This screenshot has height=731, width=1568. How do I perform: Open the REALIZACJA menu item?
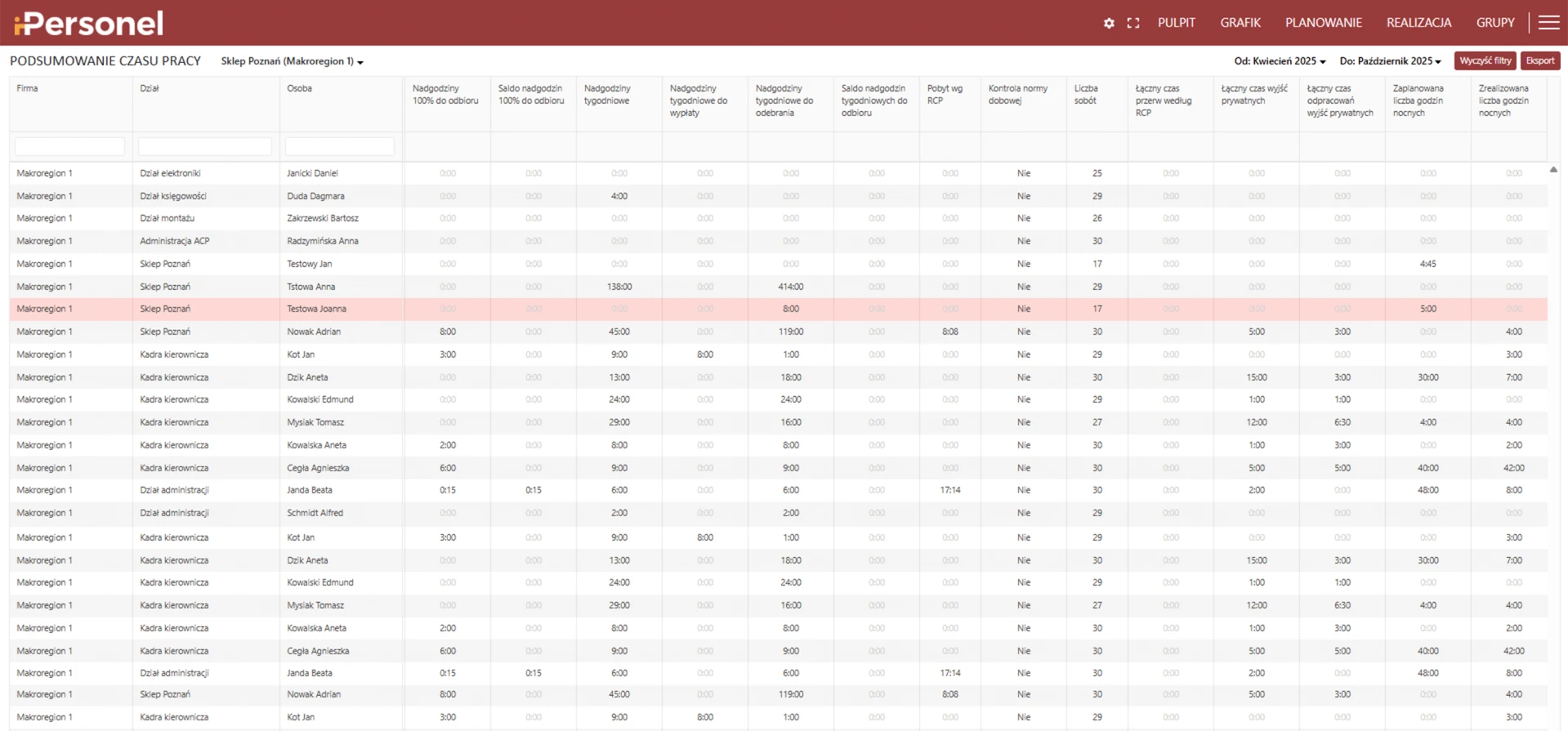click(x=1418, y=23)
